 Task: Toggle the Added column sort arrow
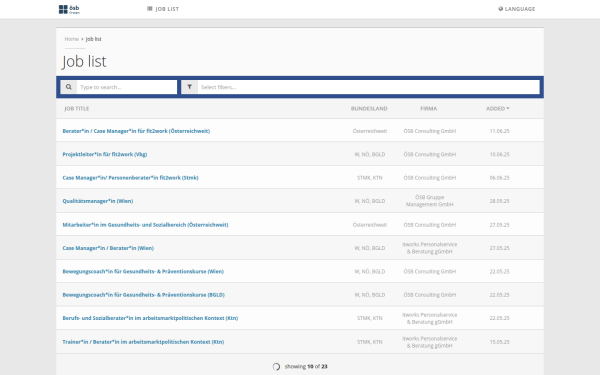click(x=508, y=109)
